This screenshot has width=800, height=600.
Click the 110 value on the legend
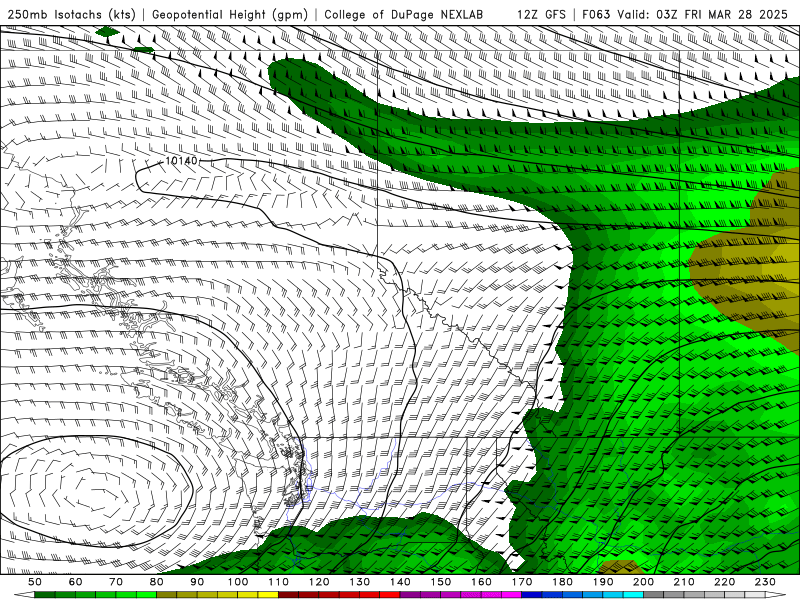pyautogui.click(x=279, y=582)
